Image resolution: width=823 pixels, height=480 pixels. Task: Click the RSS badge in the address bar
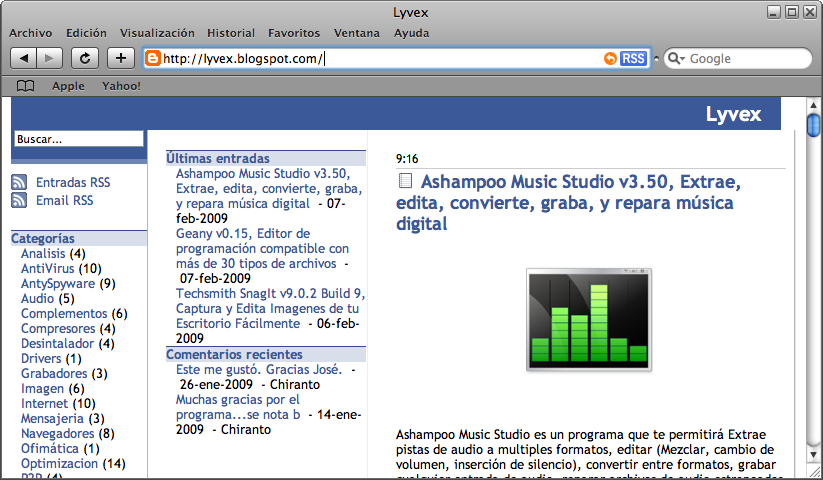(x=633, y=59)
